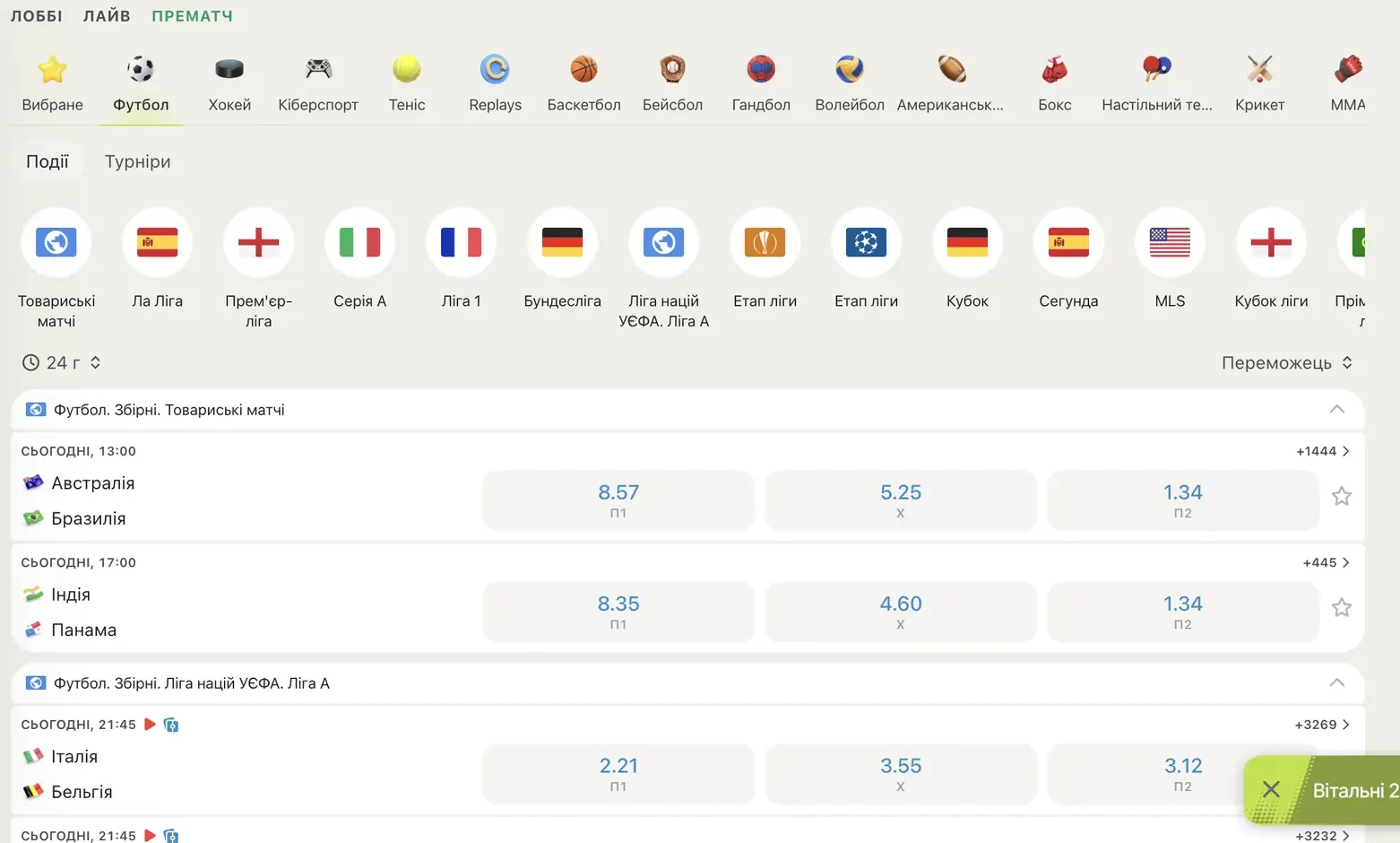Collapse the Товариські матчі section
This screenshot has width=1400, height=843.
pos(1336,409)
